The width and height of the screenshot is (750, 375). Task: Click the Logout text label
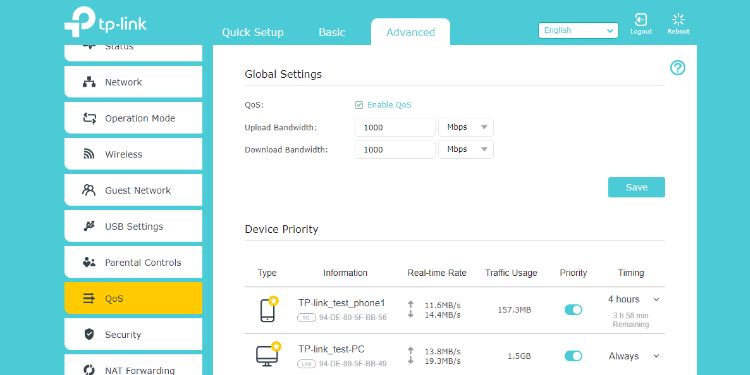point(641,32)
